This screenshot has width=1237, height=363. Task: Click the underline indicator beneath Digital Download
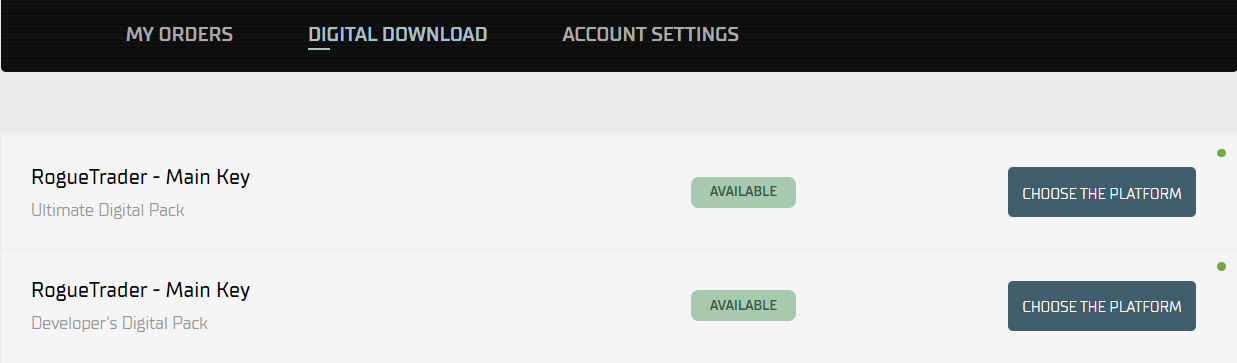[319, 48]
